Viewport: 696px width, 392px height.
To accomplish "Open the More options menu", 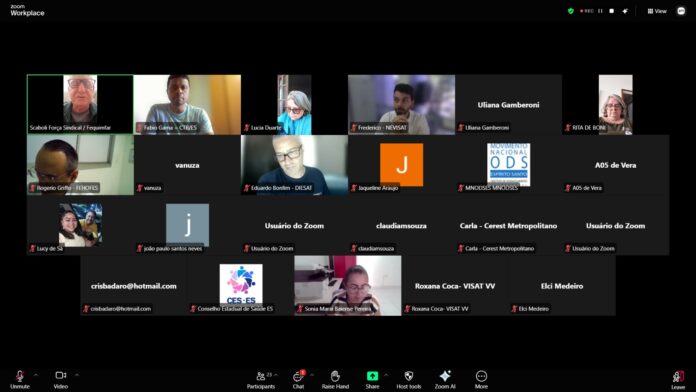I will (481, 380).
